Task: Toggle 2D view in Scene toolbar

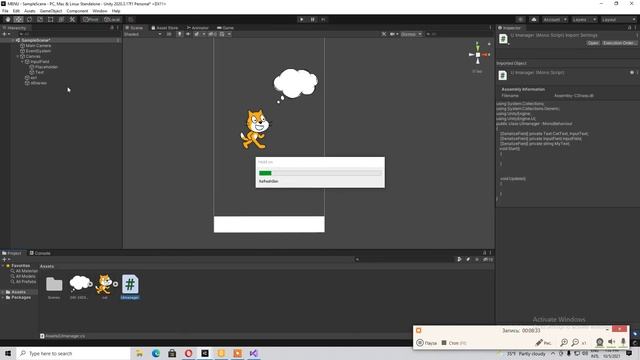Action: 169,34
